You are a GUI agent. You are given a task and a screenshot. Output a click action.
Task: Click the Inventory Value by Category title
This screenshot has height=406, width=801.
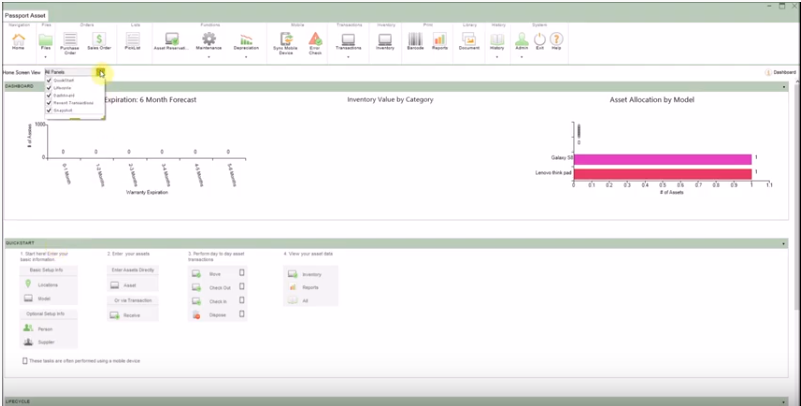coord(390,100)
